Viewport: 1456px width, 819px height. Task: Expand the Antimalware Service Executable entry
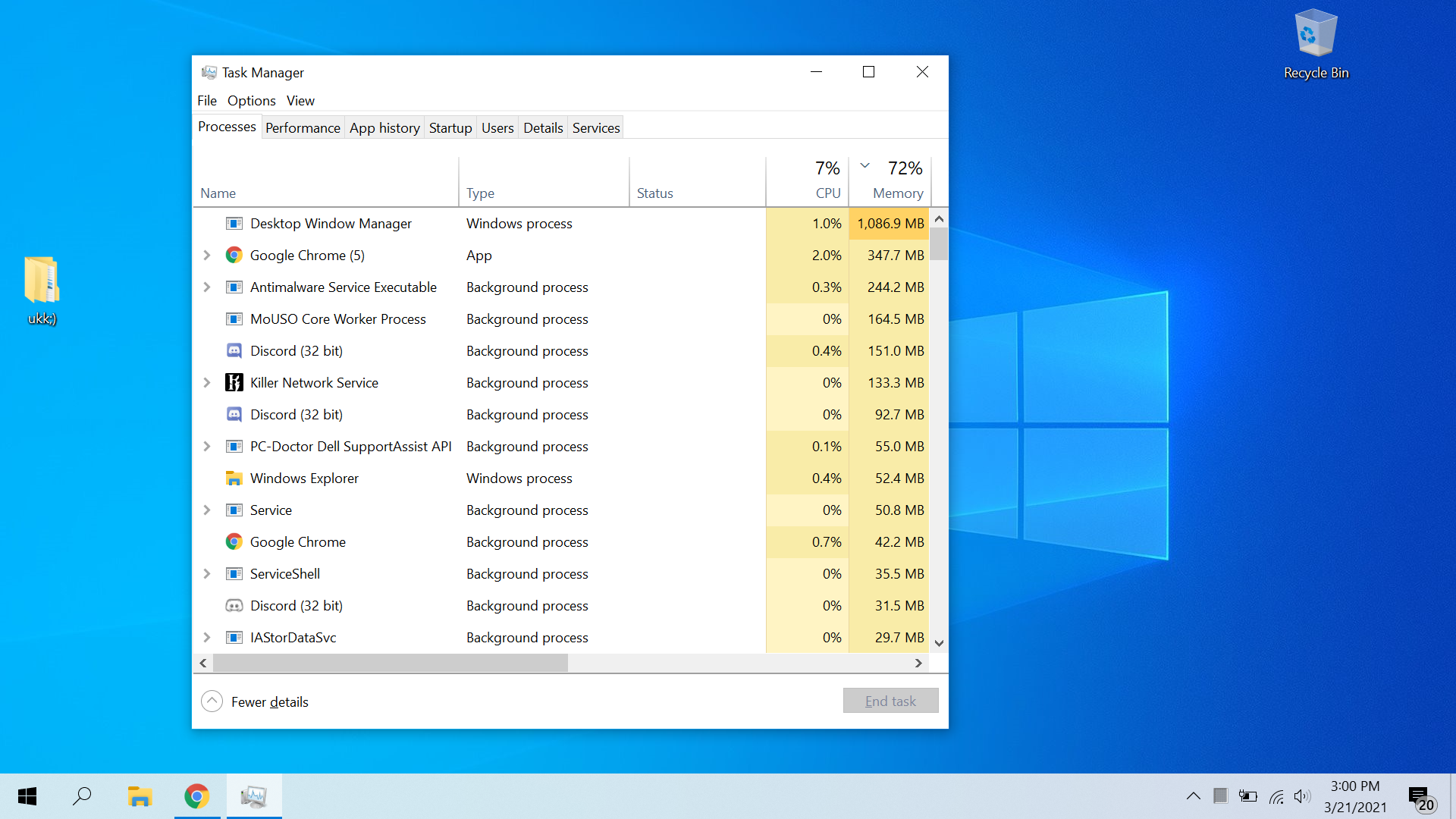(206, 287)
